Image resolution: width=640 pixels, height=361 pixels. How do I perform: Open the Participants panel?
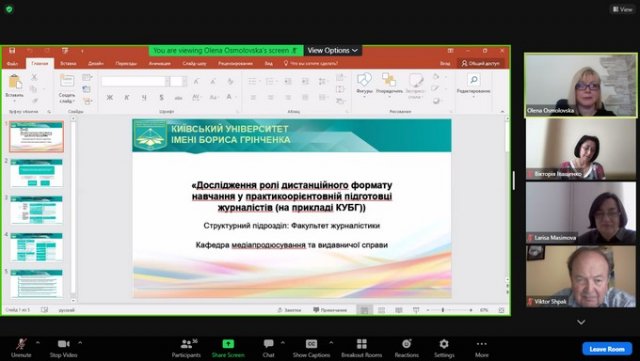point(186,348)
